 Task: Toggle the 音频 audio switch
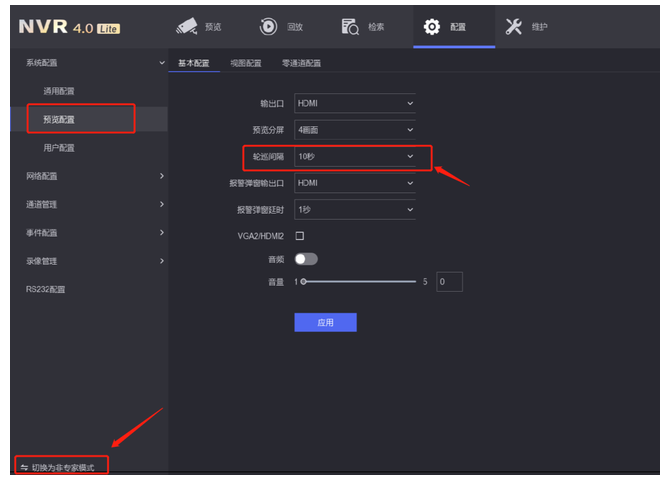pyautogui.click(x=305, y=259)
